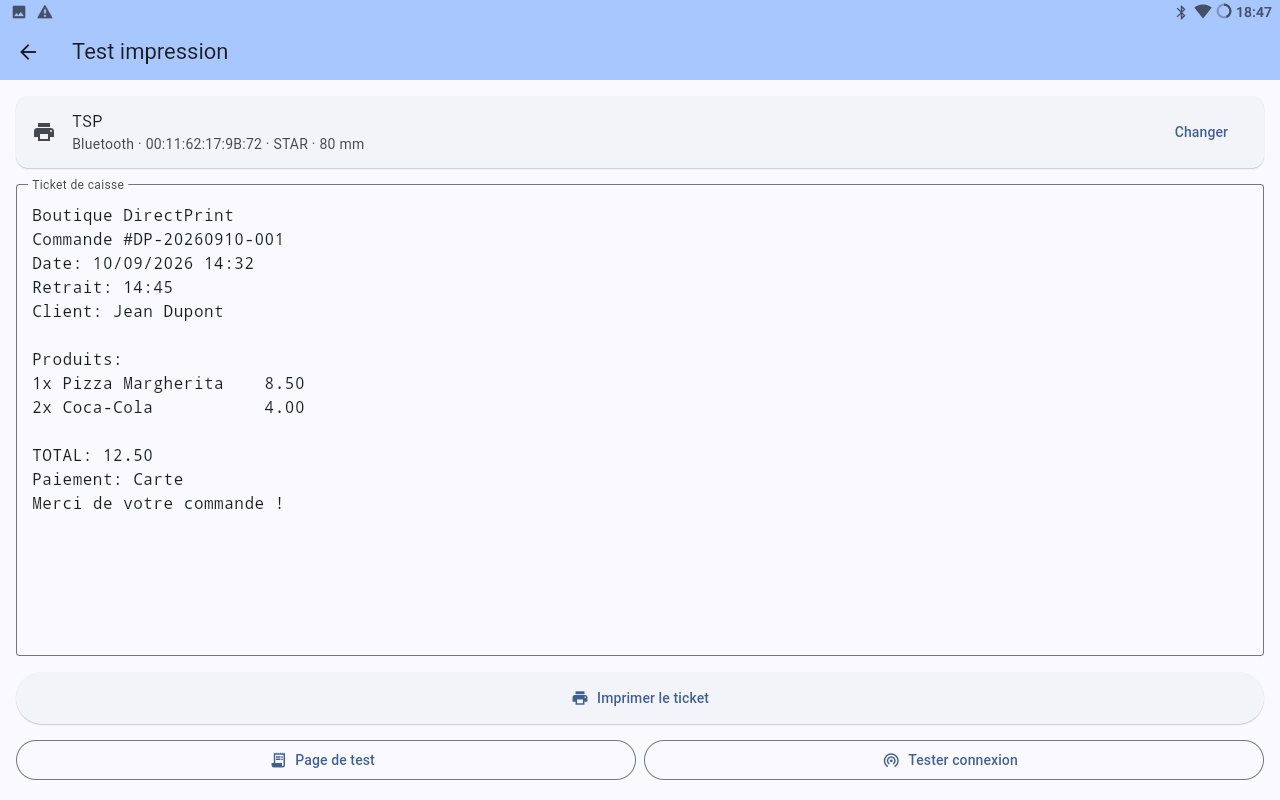Click the line Boutique DirectPrint
The width and height of the screenshot is (1280, 800).
(x=133, y=215)
